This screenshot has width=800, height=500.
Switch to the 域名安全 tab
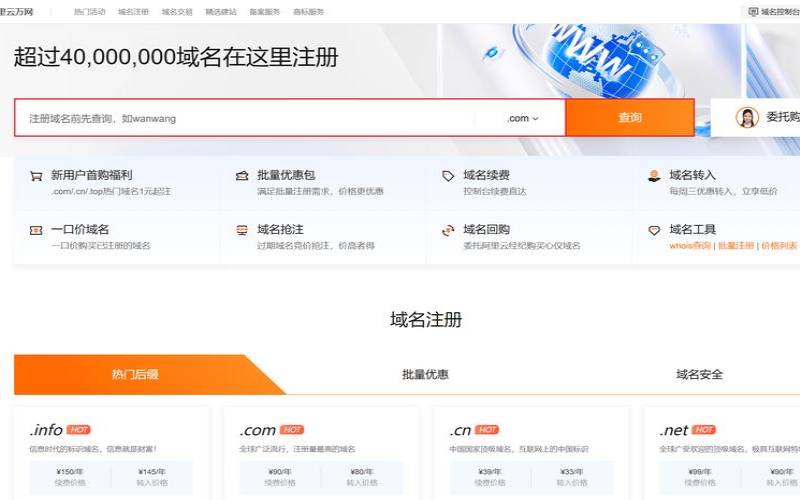click(x=699, y=374)
